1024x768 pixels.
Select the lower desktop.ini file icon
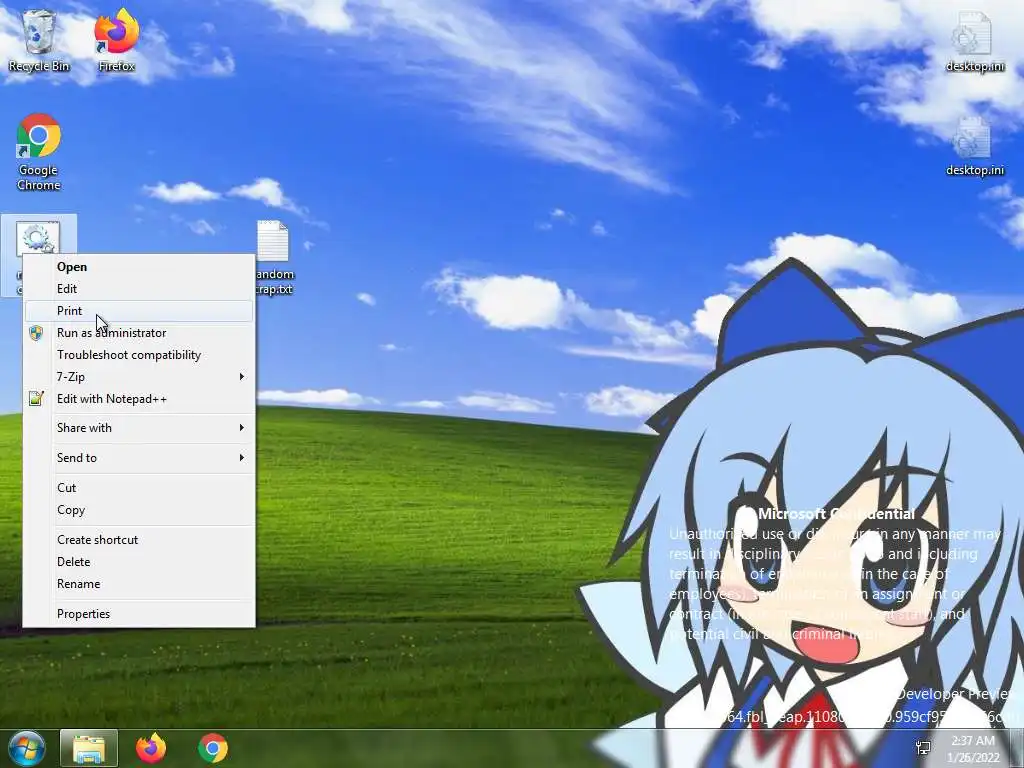click(974, 146)
